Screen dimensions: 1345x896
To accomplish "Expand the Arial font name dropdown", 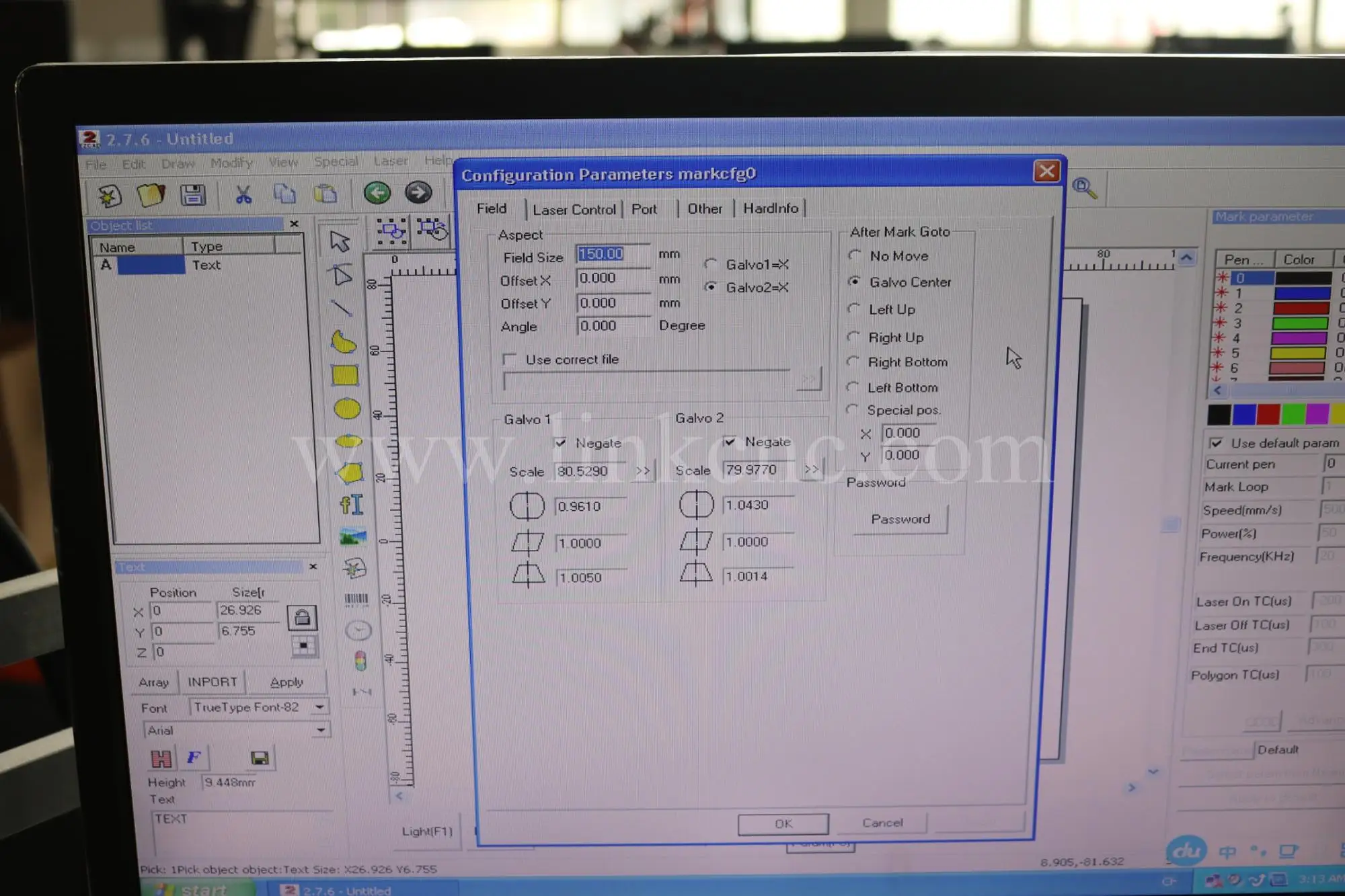I will coord(321,730).
